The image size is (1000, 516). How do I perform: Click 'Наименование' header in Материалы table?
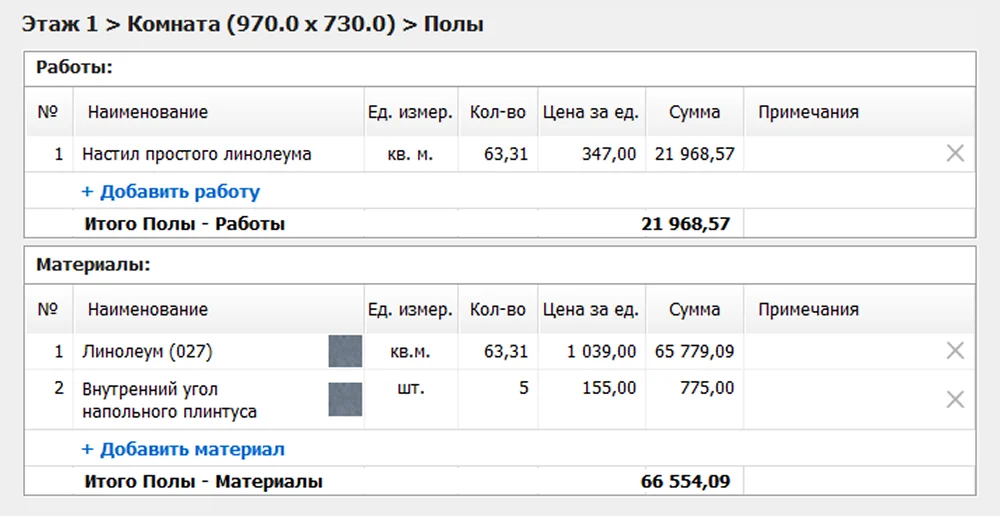[x=147, y=309]
